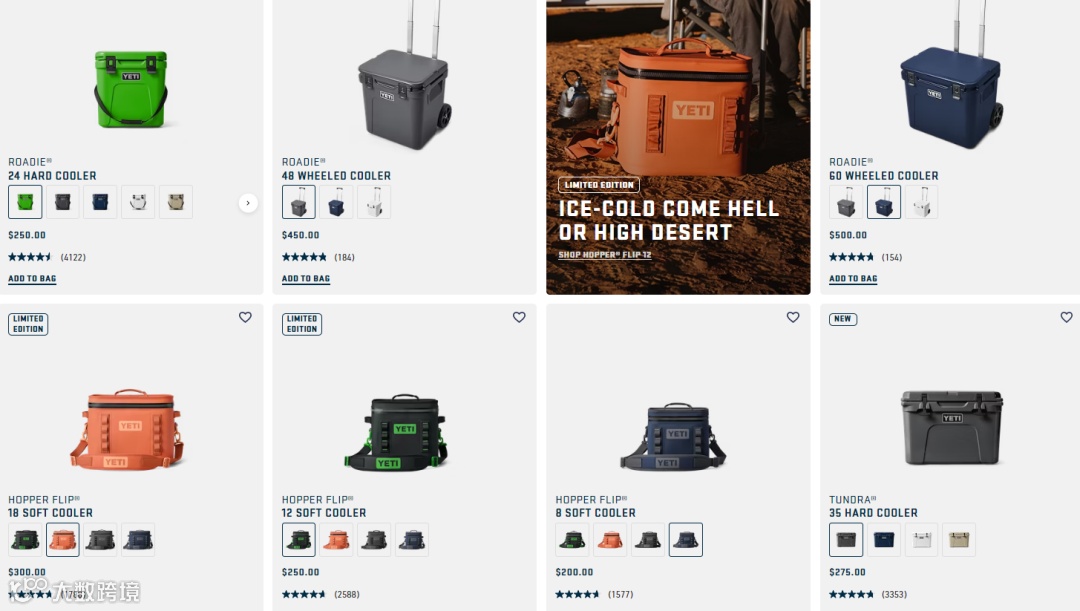
Task: Select tan swatch for Tundra 35 Hard Cooler
Action: click(959, 539)
